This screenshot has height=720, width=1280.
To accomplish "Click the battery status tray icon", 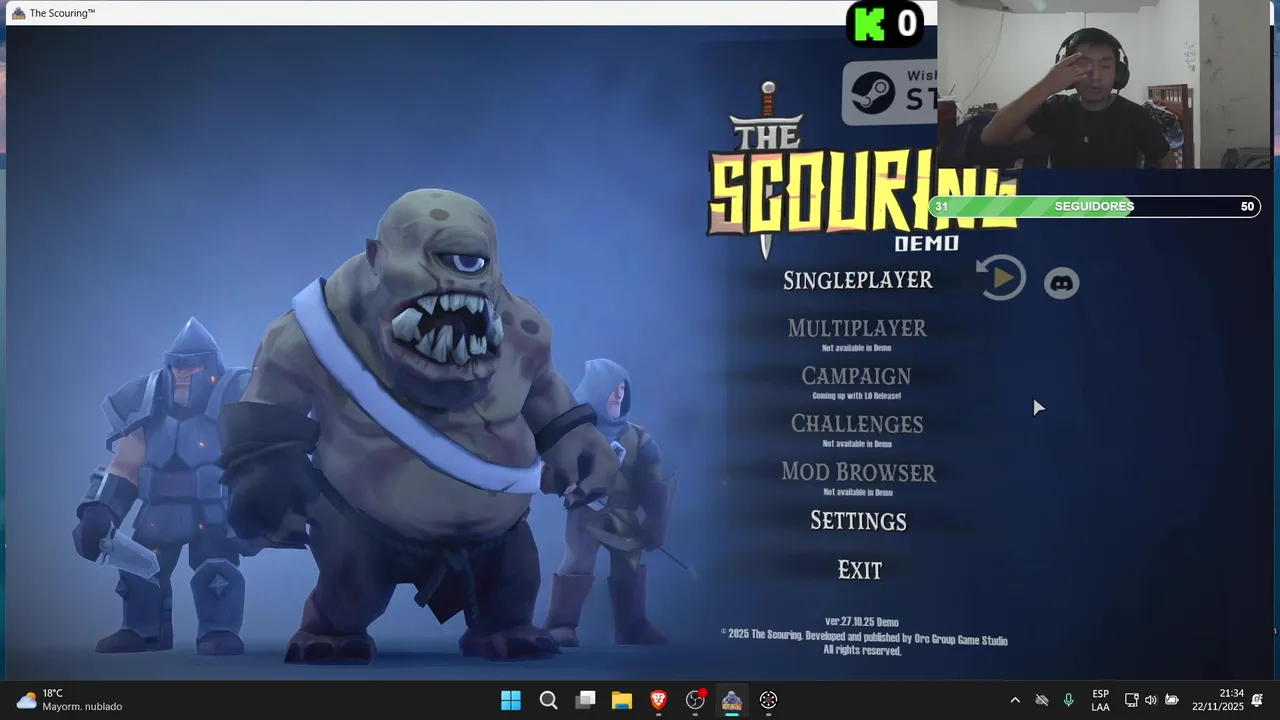I will pyautogui.click(x=1172, y=700).
